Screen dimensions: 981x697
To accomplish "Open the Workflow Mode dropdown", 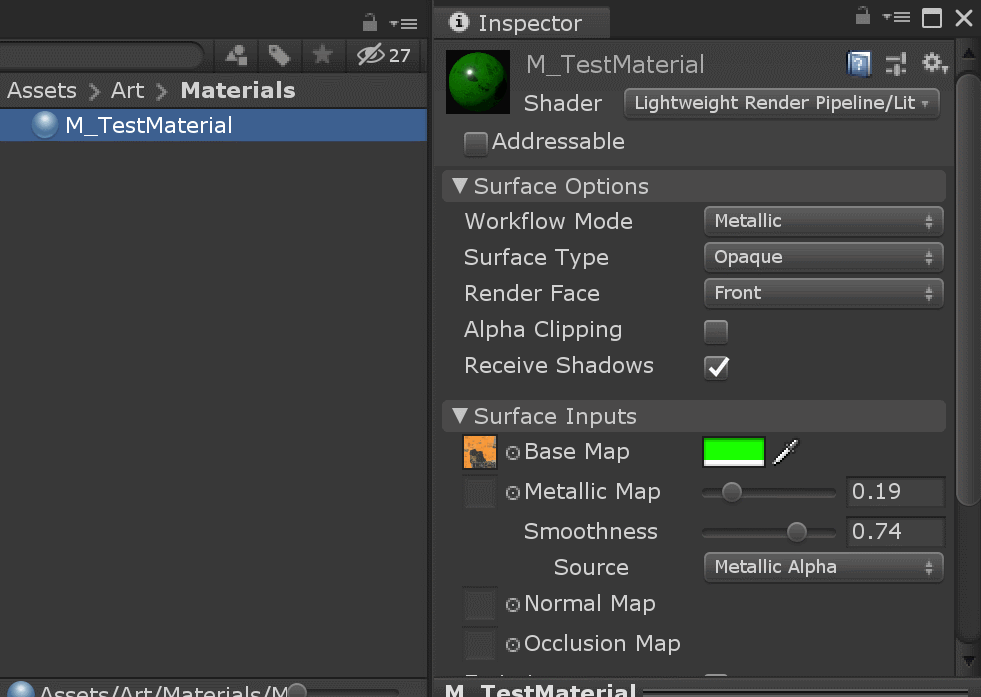I will coord(822,220).
